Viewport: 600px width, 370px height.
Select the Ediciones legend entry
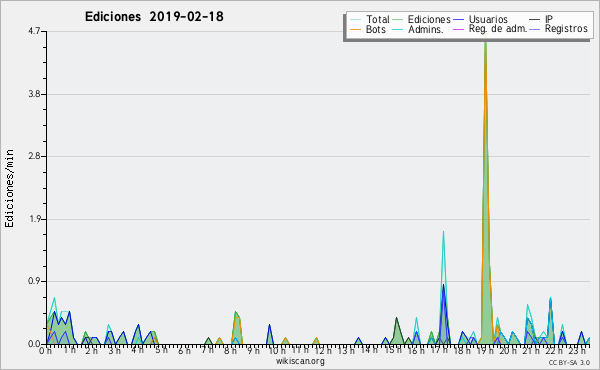(x=429, y=19)
